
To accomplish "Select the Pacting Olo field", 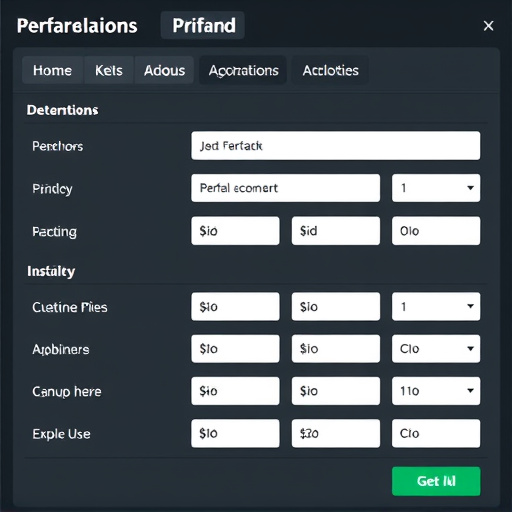I will point(436,231).
